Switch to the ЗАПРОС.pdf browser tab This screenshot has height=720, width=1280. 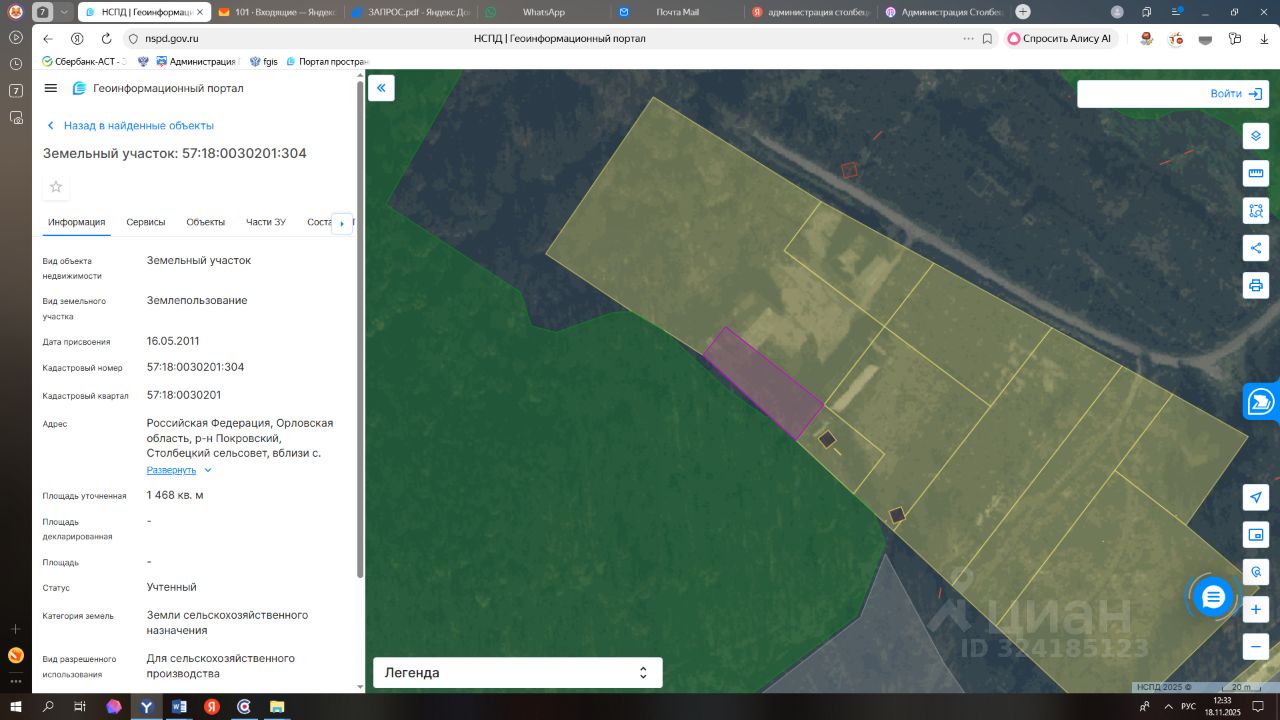tap(409, 12)
